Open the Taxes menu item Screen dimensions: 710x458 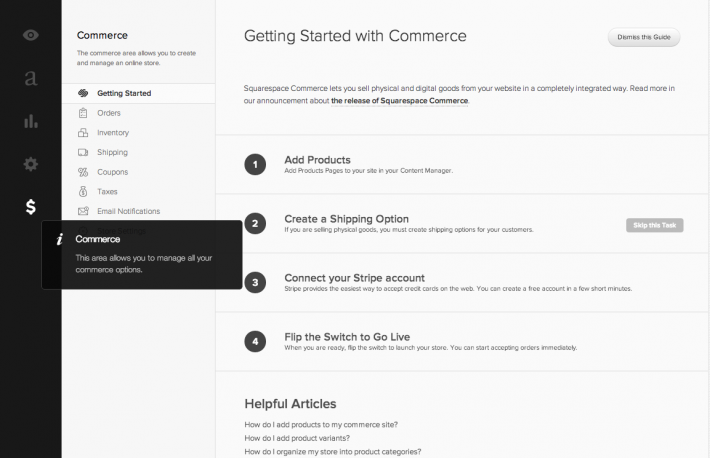[x=107, y=191]
